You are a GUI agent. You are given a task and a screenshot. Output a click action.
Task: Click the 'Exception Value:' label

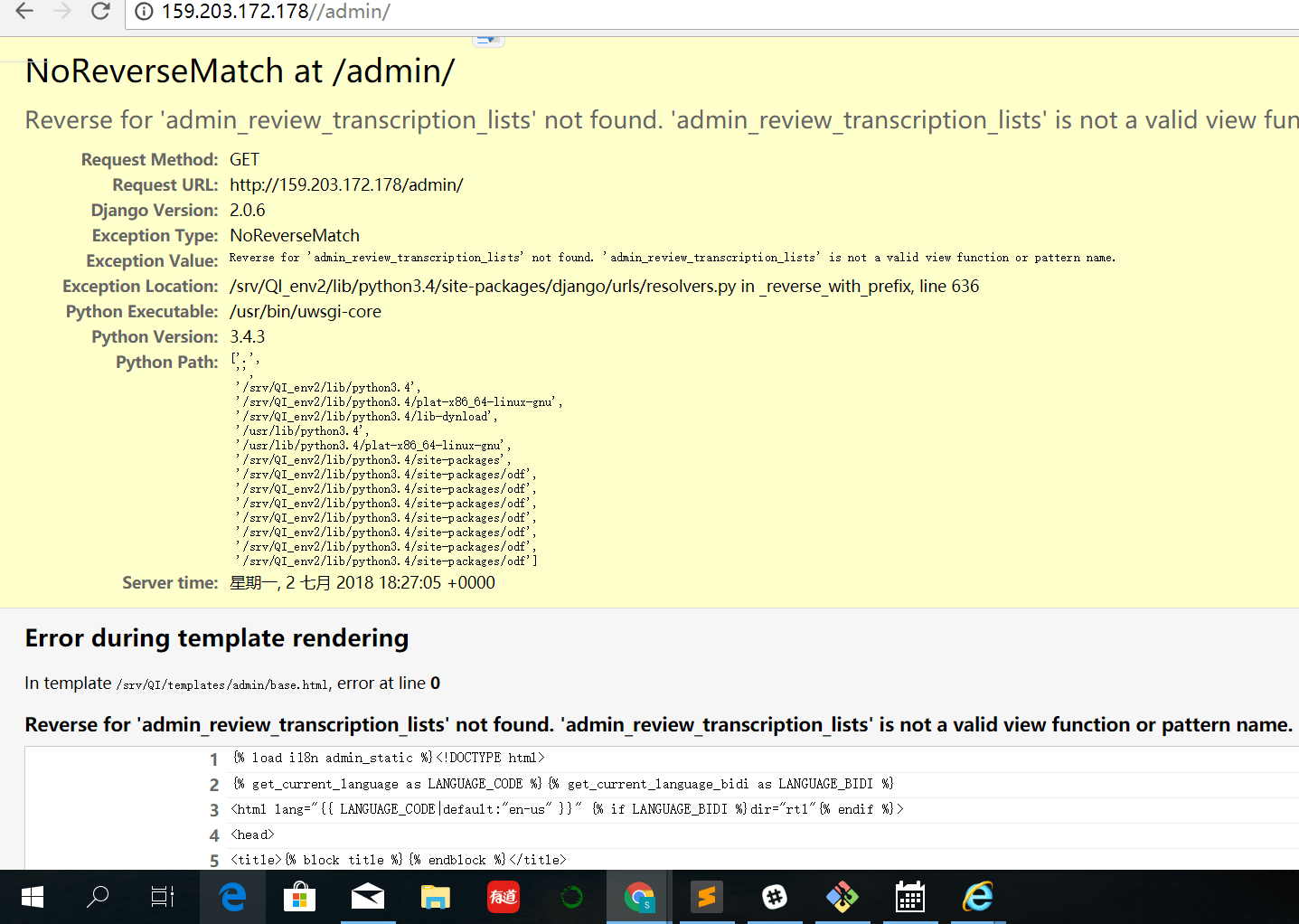152,260
